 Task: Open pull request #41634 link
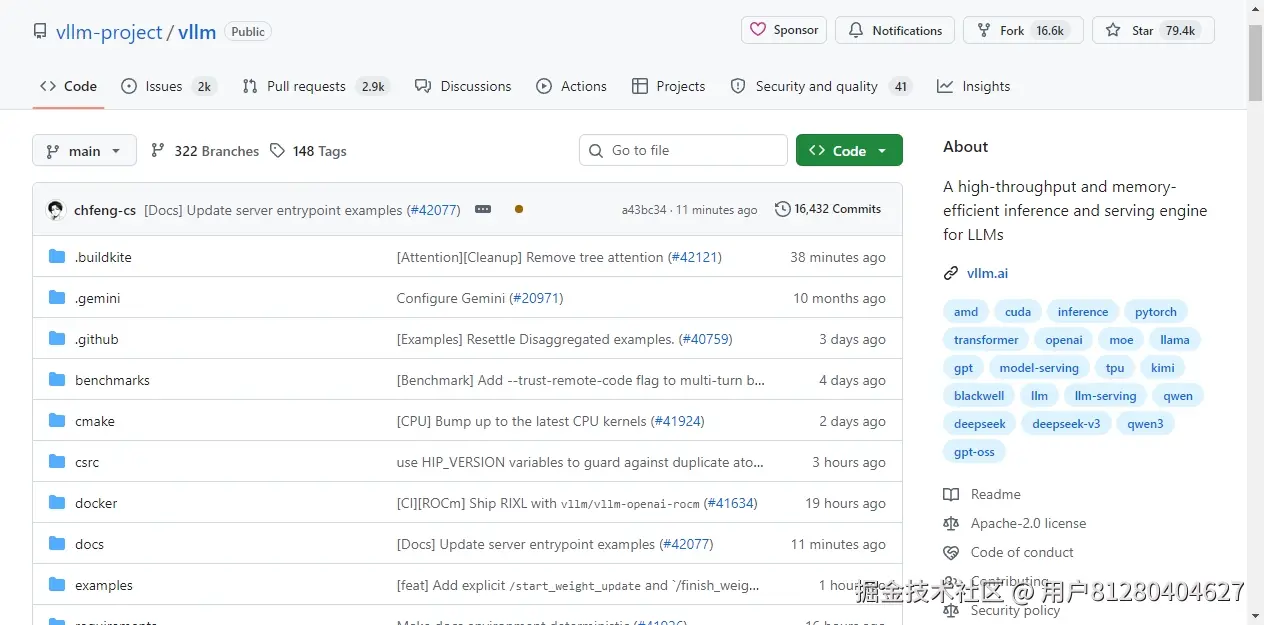click(730, 503)
